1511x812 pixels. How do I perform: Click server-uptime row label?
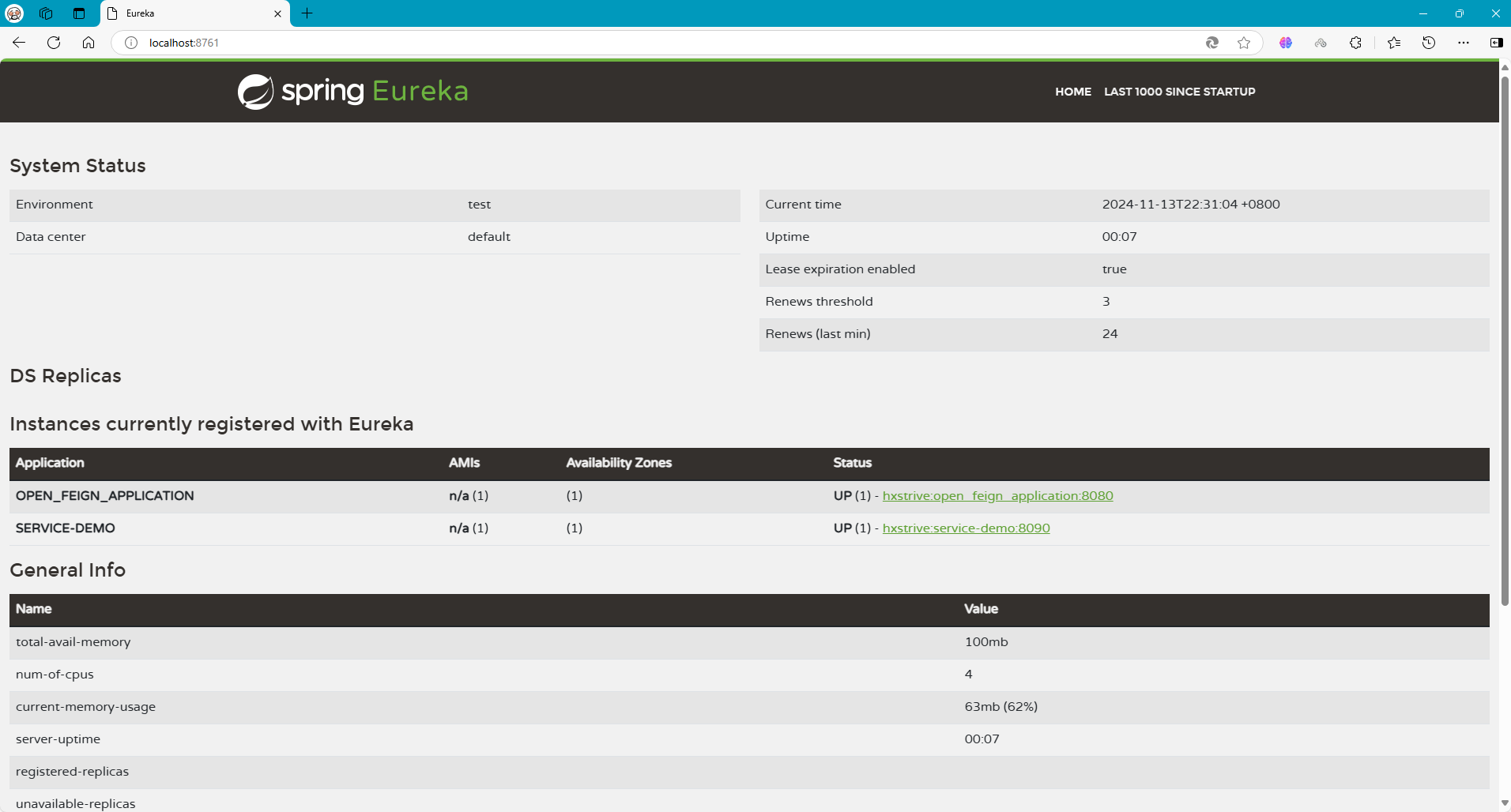[x=58, y=739]
